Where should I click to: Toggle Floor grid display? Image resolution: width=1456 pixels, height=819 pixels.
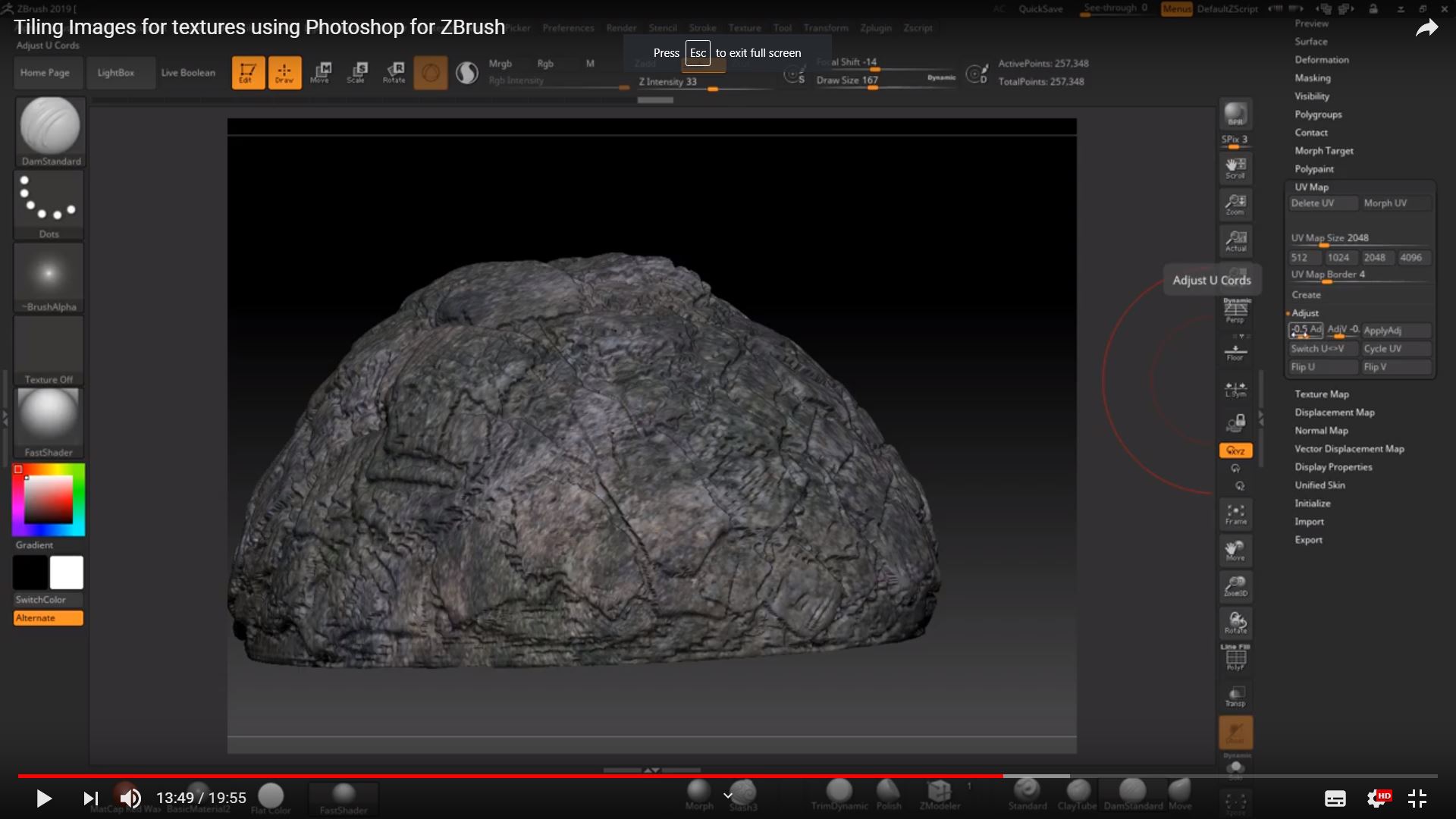coord(1235,351)
